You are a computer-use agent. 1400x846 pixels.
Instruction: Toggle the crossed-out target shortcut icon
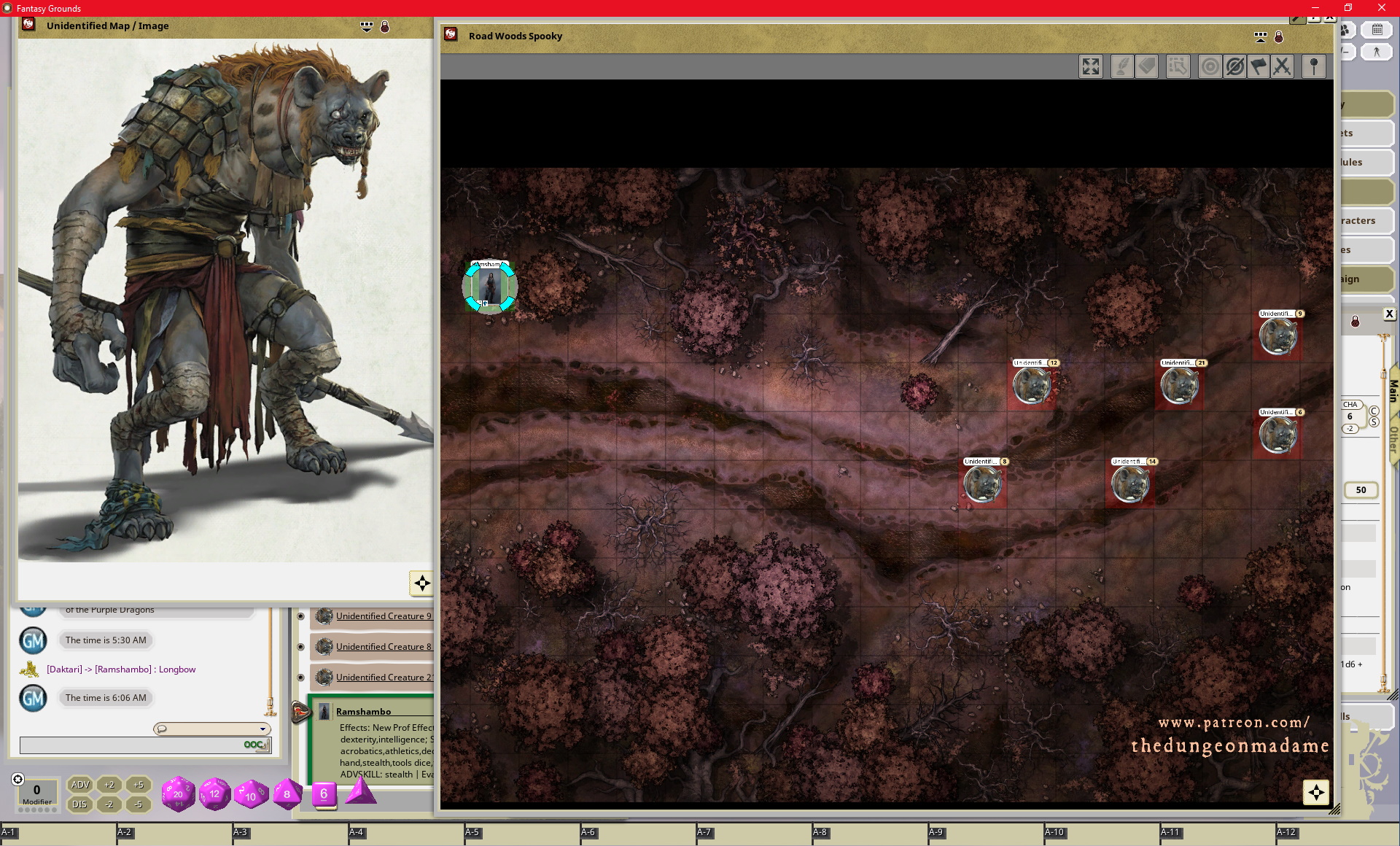pyautogui.click(x=1234, y=67)
